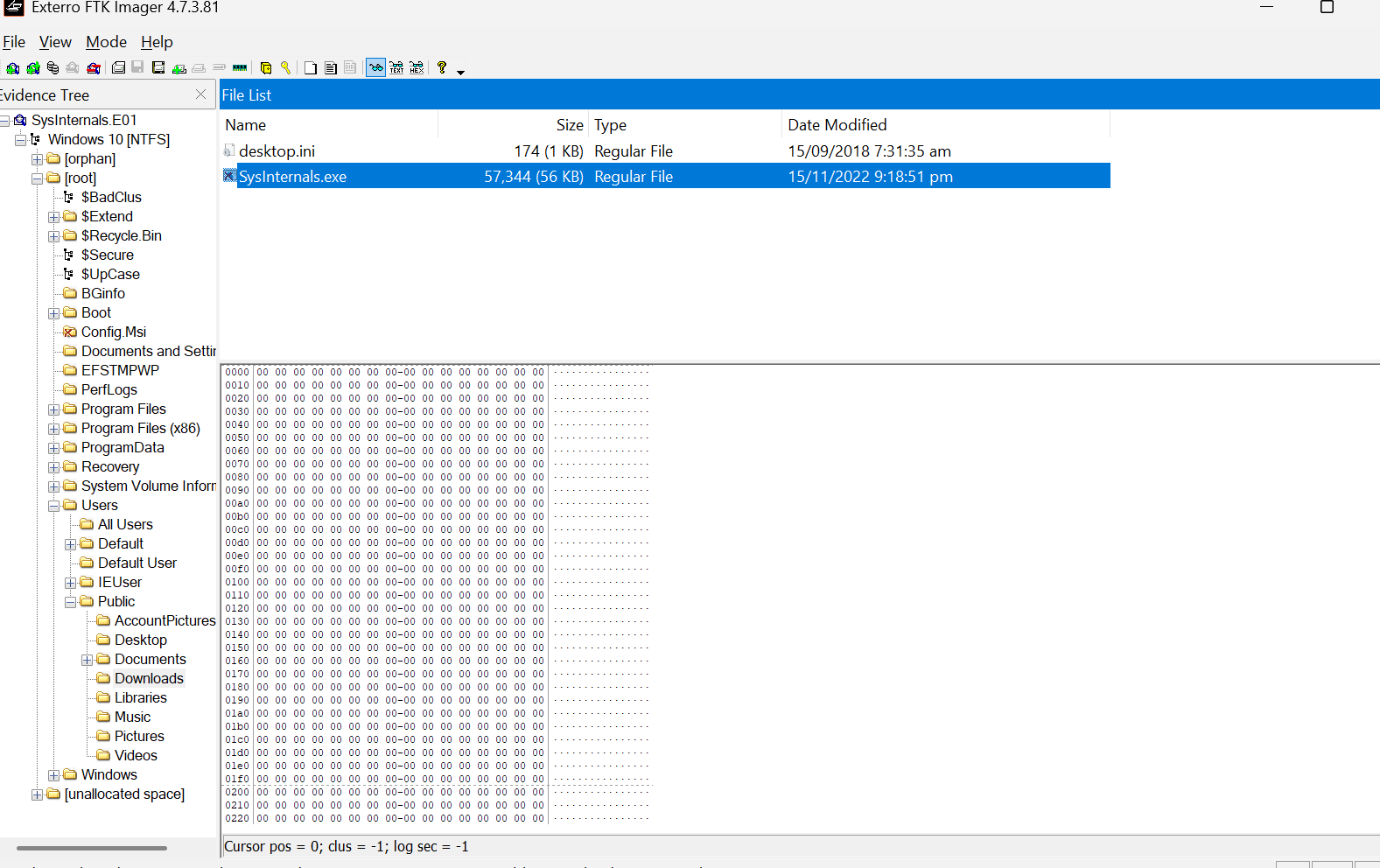Image resolution: width=1380 pixels, height=868 pixels.
Task: Click the SysInternals.E01 evidence image icon
Action: (20, 120)
